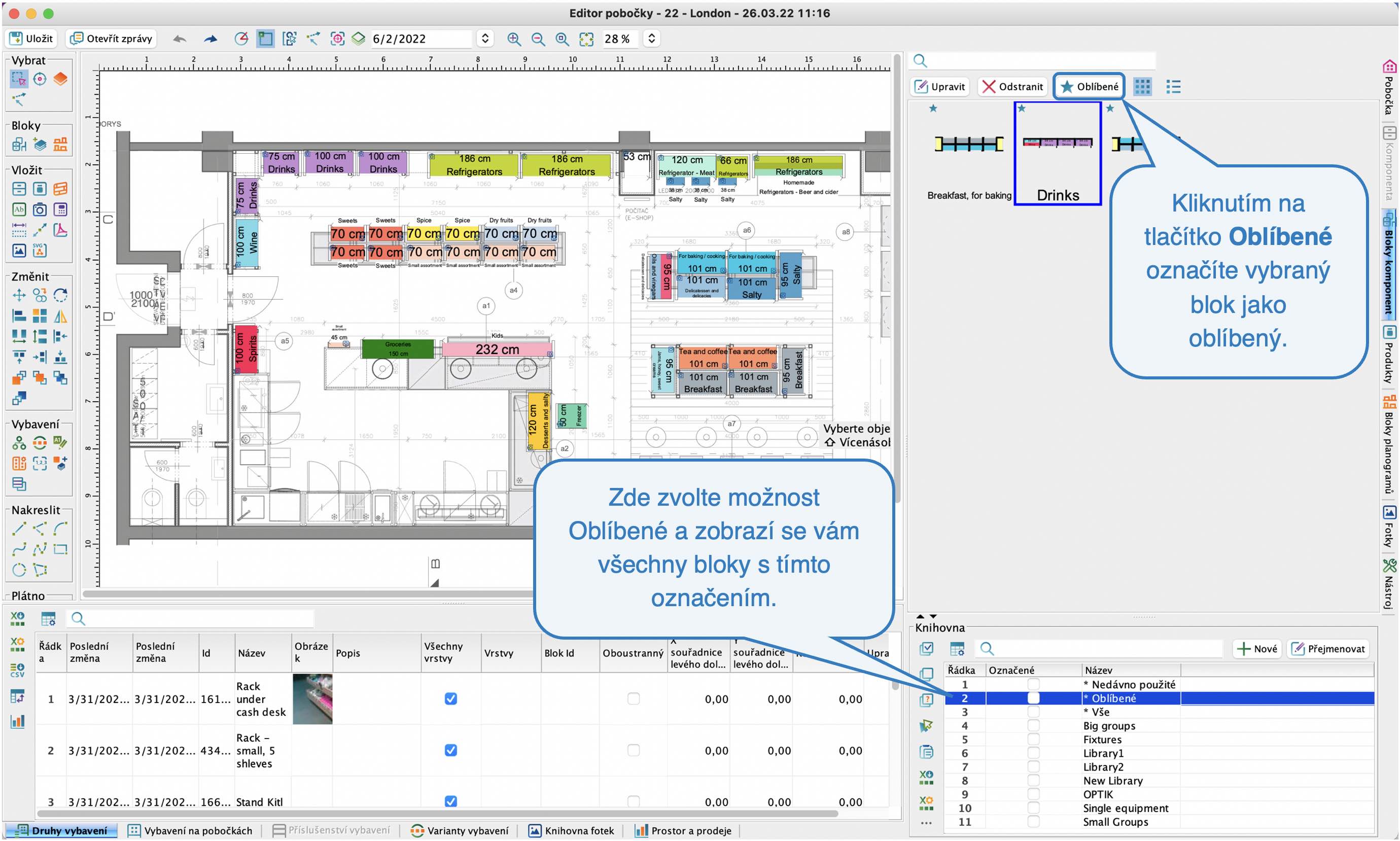The height and width of the screenshot is (841, 1400).
Task: Open the 28 % zoom stepper
Action: (x=652, y=39)
